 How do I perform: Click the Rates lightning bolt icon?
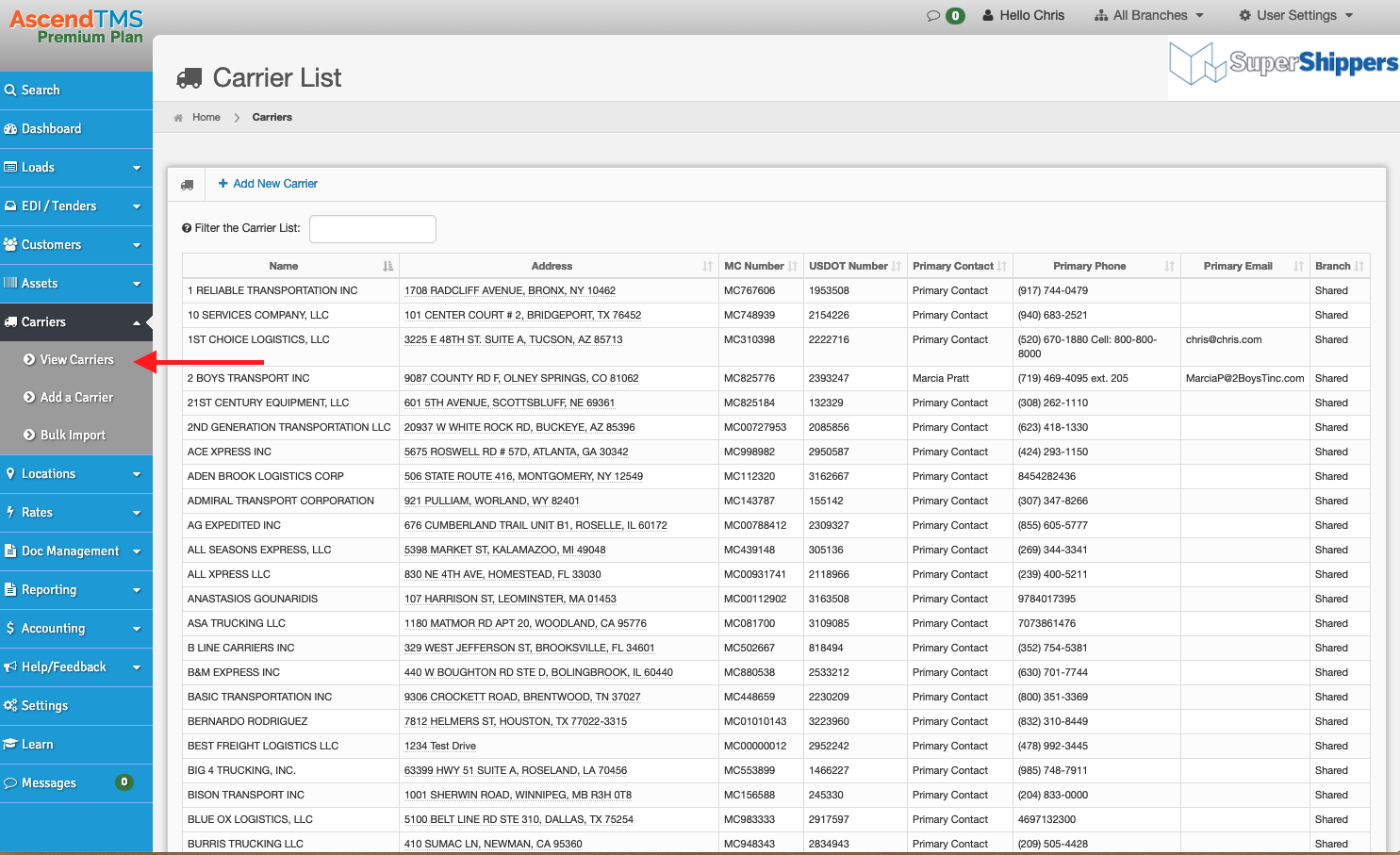point(10,512)
